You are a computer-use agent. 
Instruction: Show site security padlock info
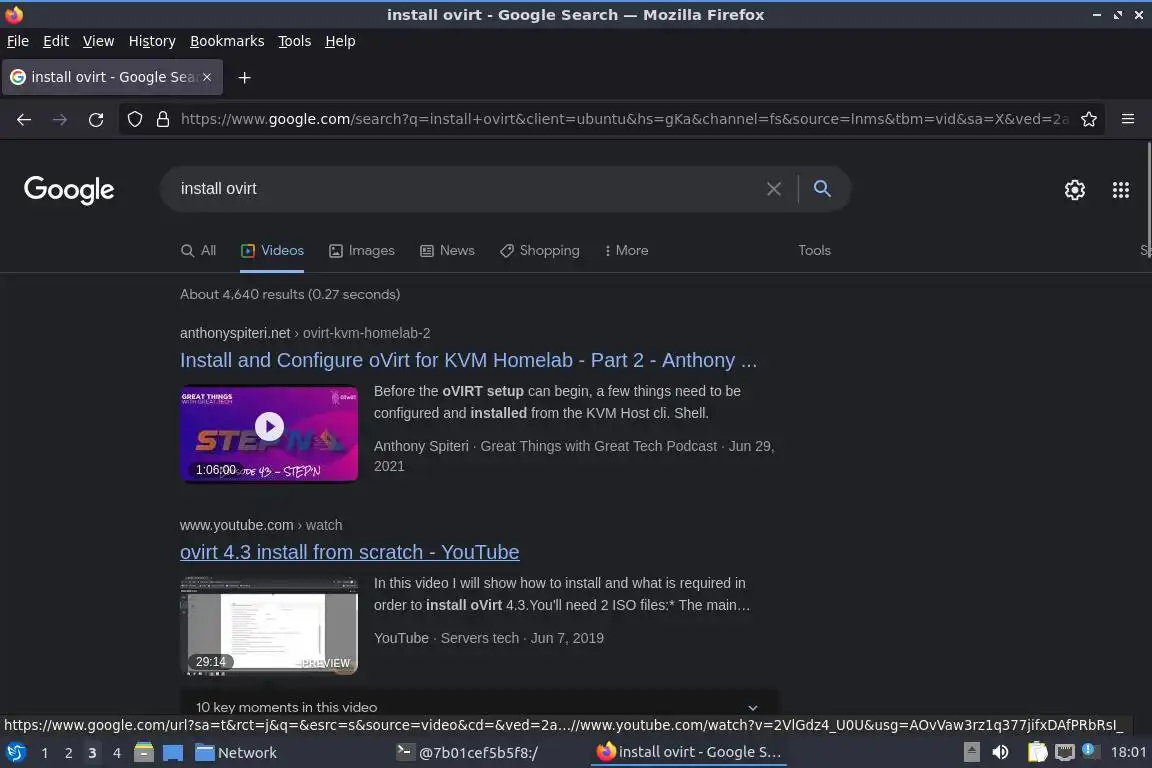point(163,119)
